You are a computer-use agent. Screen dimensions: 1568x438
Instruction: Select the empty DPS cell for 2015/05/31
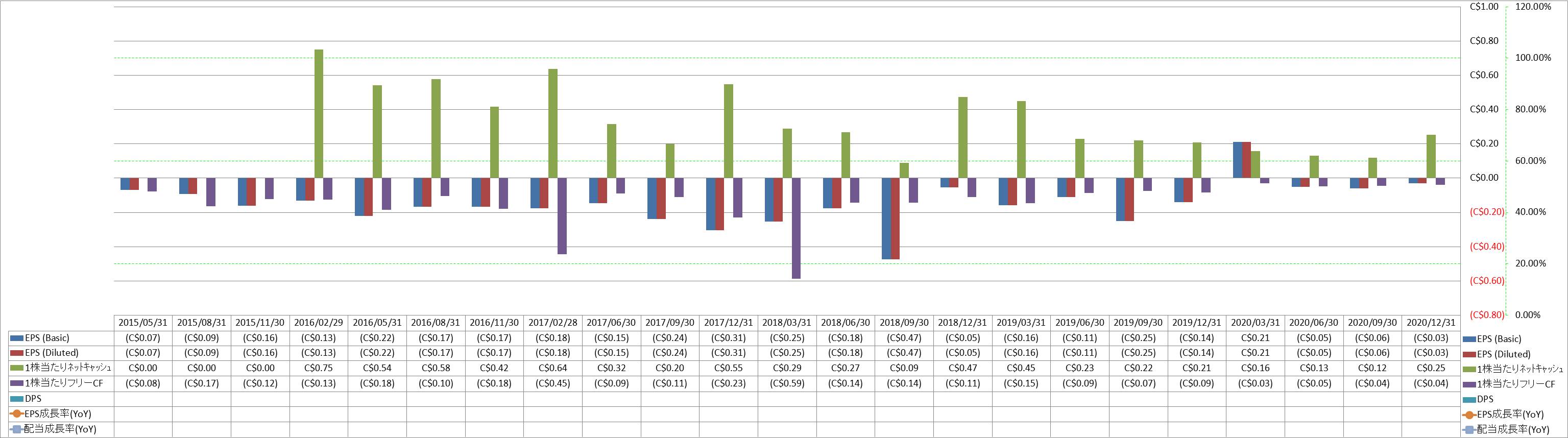(143, 399)
